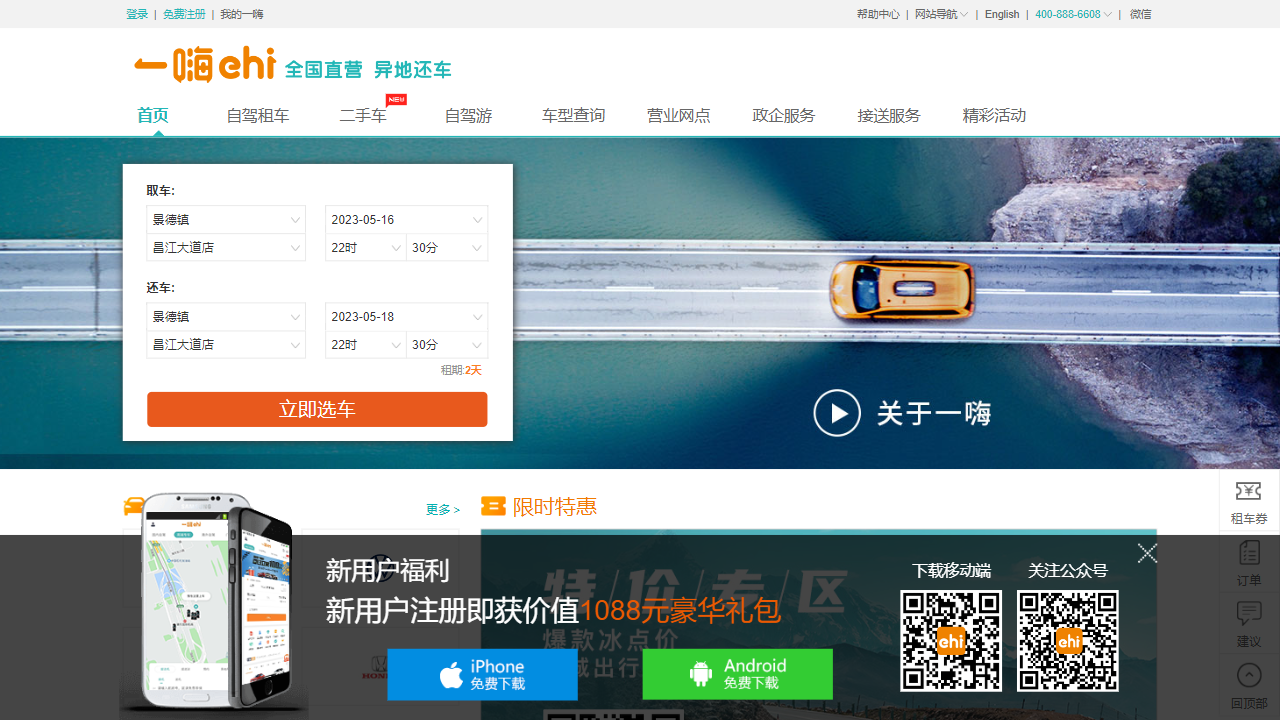Switch language to English
This screenshot has height=720, width=1280.
[1002, 14]
